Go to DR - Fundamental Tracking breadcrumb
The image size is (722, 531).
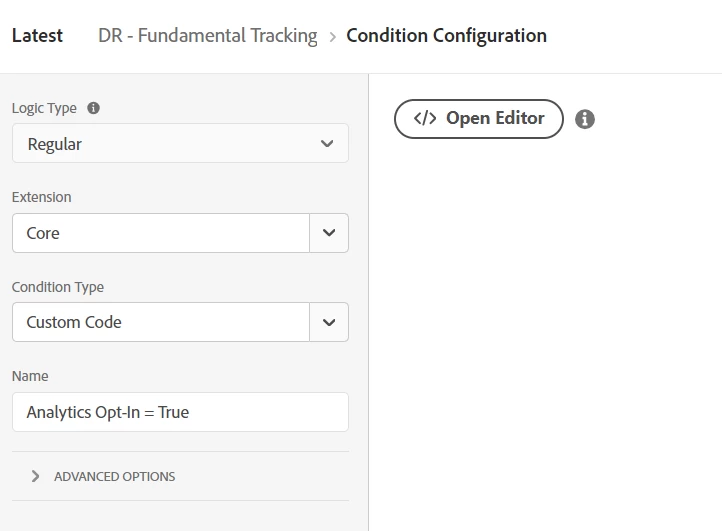coord(207,36)
